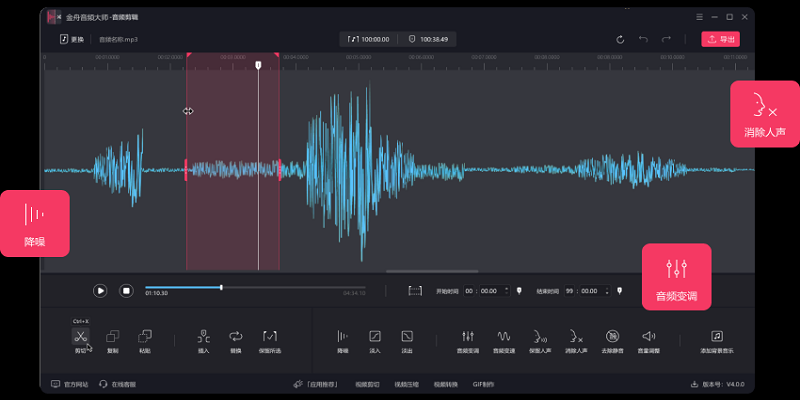Click Remove Silence (去除静音) icon
This screenshot has height=400, width=800.
coord(612,337)
